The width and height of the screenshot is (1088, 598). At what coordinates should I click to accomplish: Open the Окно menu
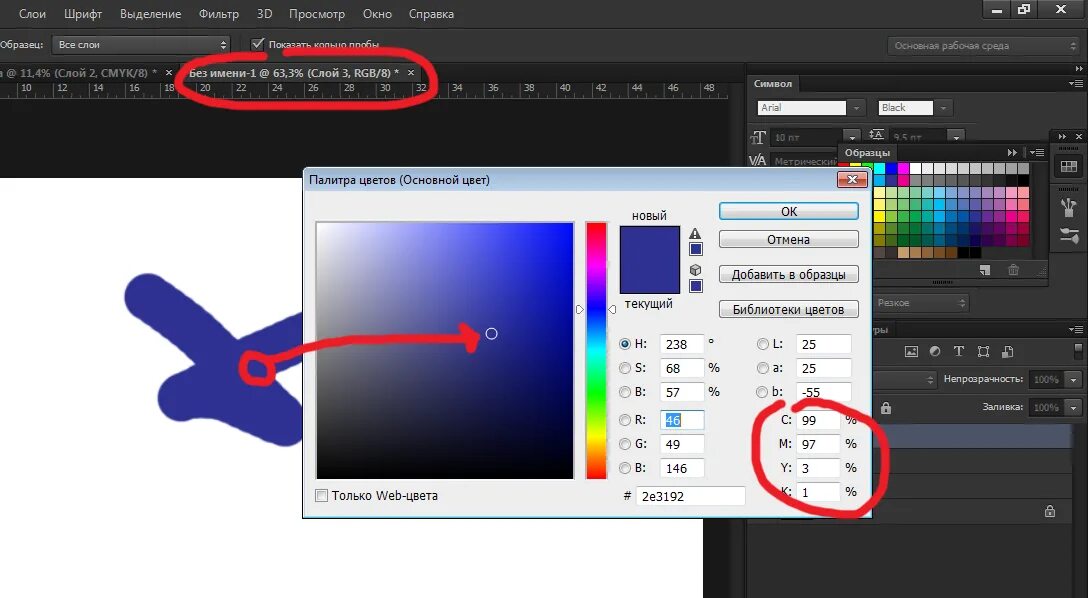pyautogui.click(x=377, y=13)
